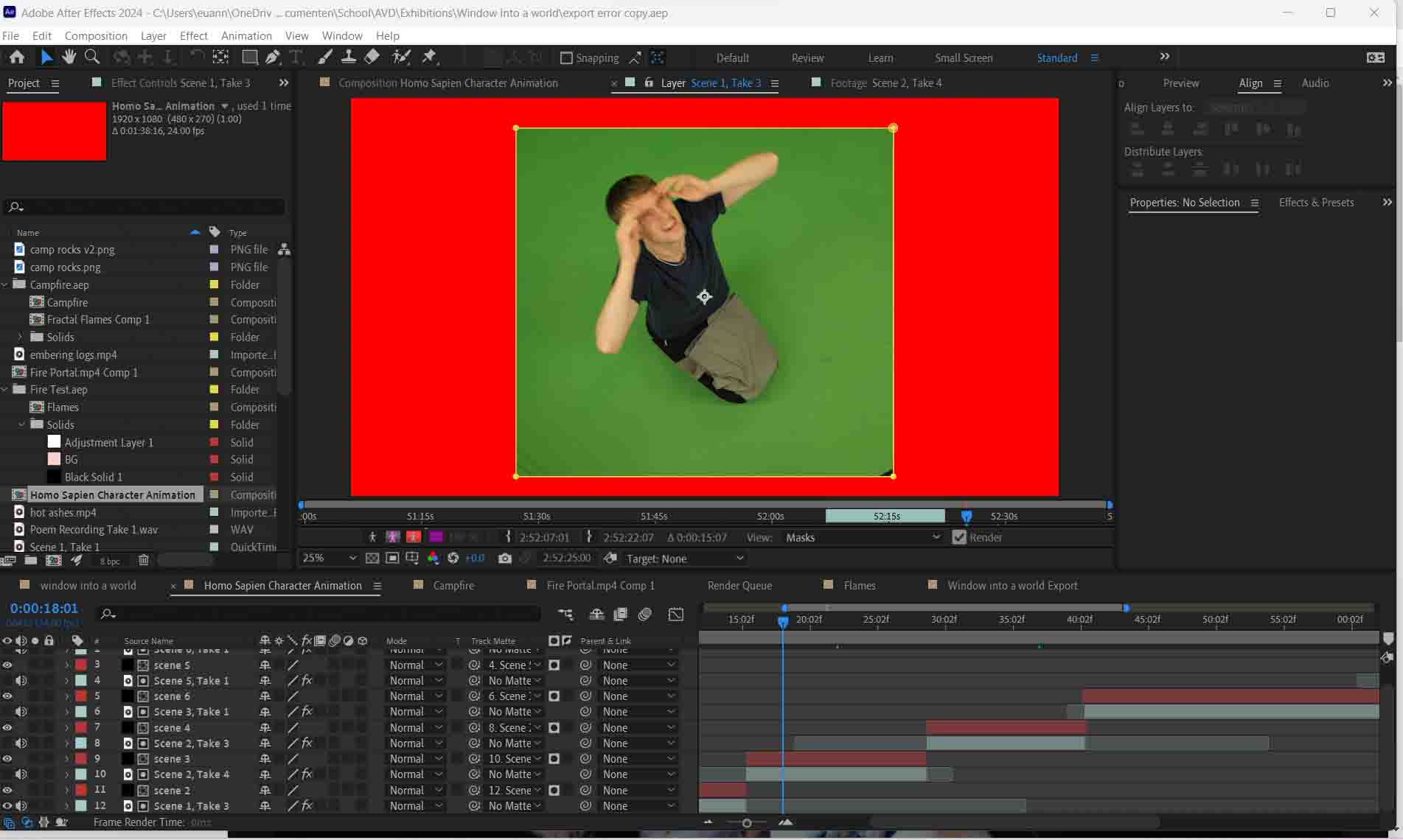Switch to the Render Queue tab
1403x840 pixels.
click(739, 585)
